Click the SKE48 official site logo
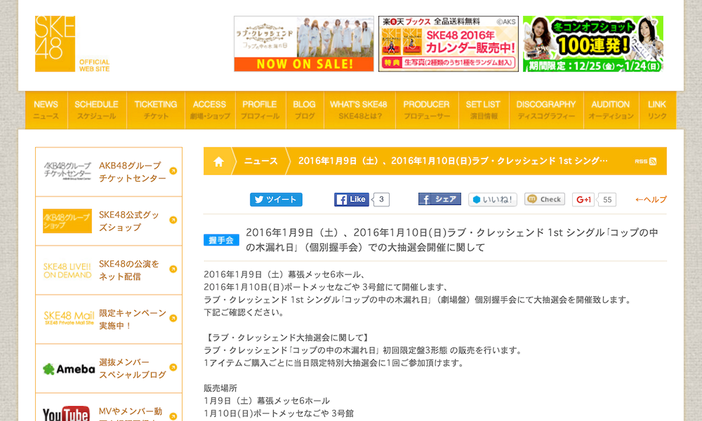Image resolution: width=702 pixels, height=421 pixels. (x=72, y=44)
